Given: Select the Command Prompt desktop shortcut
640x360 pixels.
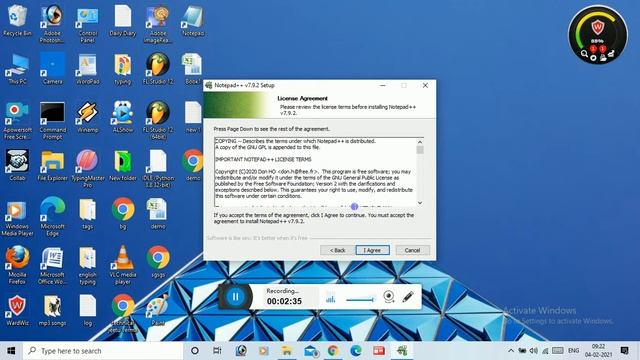Looking at the screenshot, I should 52,120.
